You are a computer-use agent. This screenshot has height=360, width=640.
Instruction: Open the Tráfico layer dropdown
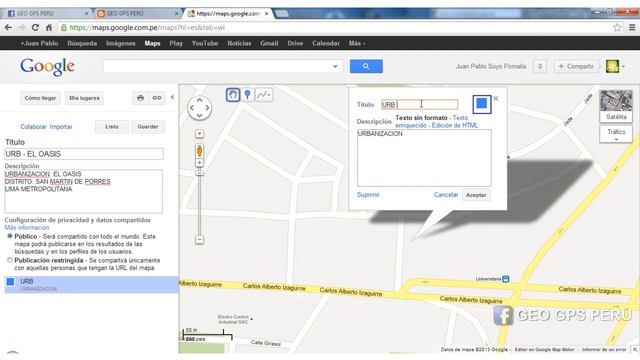coord(616,134)
